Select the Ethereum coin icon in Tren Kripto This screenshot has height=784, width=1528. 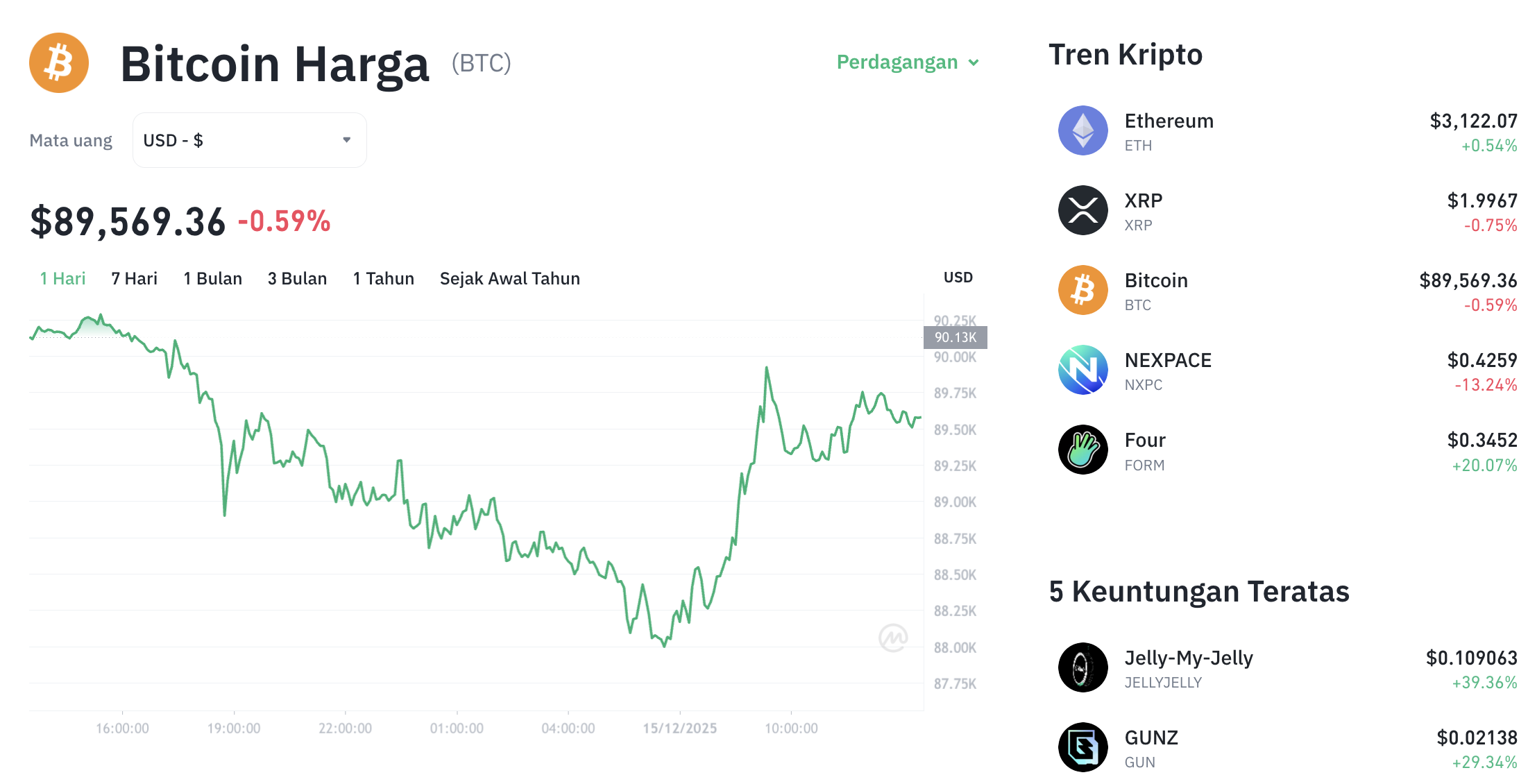[x=1082, y=130]
